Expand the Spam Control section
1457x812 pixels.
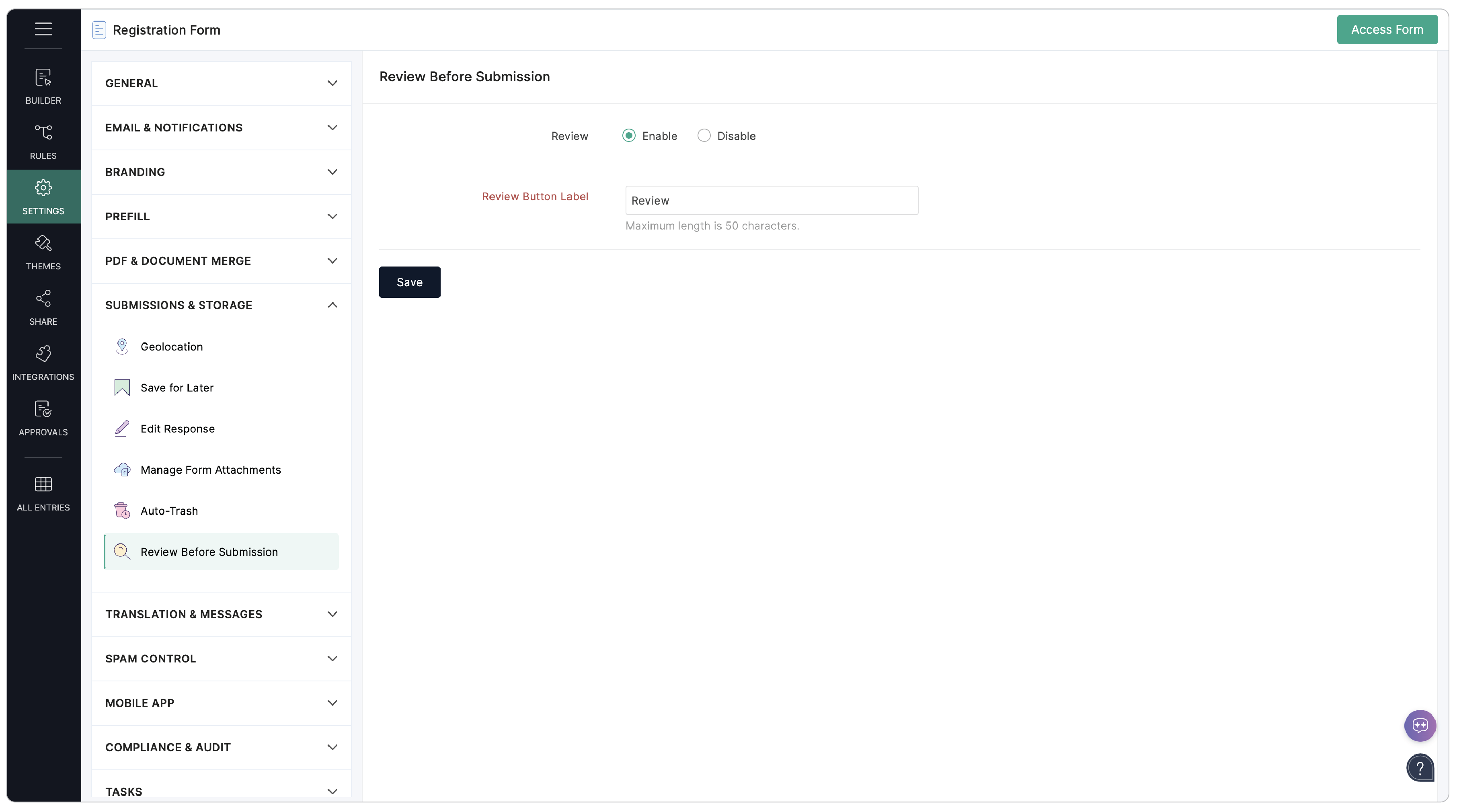[x=221, y=659]
